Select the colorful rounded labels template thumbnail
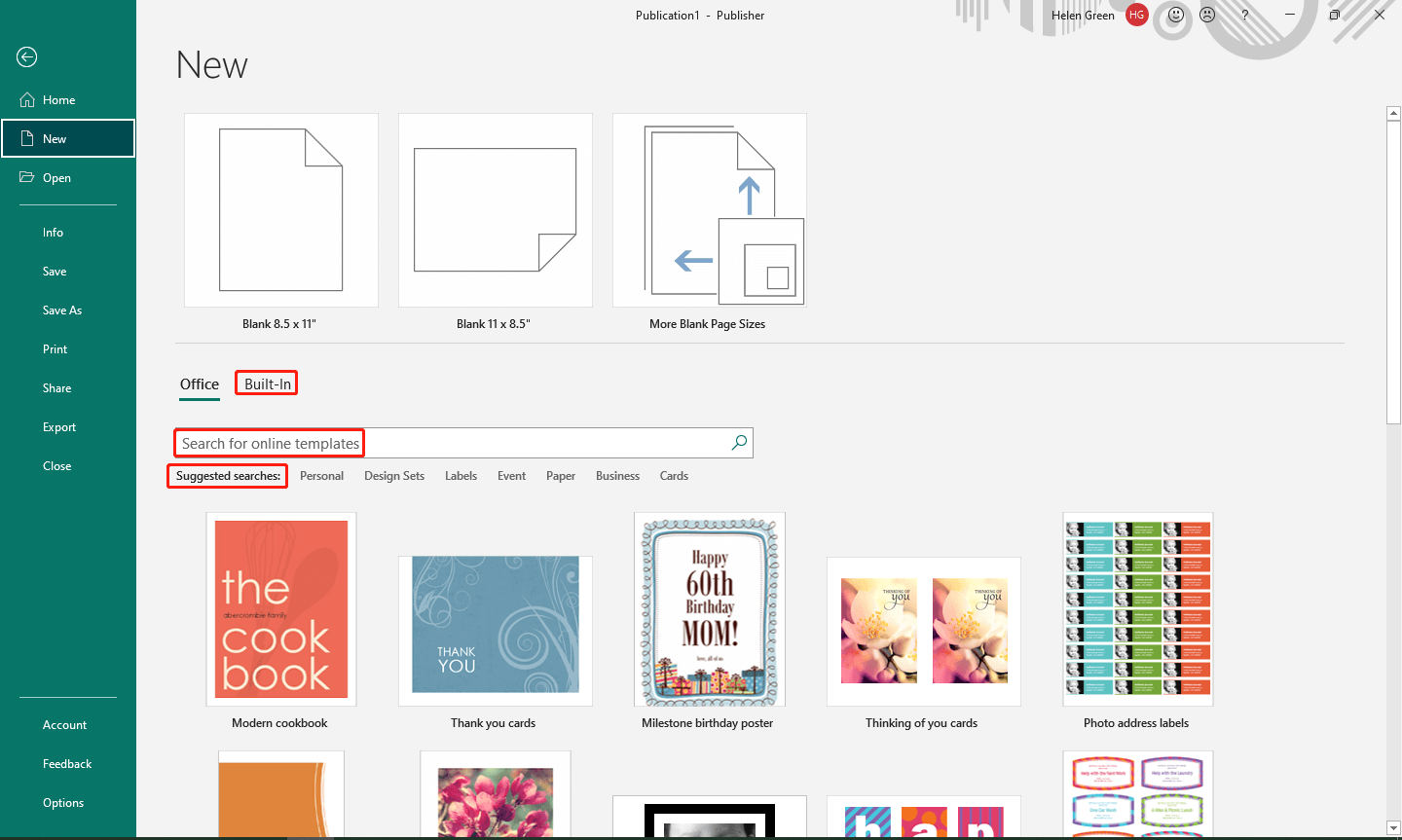 1138,793
